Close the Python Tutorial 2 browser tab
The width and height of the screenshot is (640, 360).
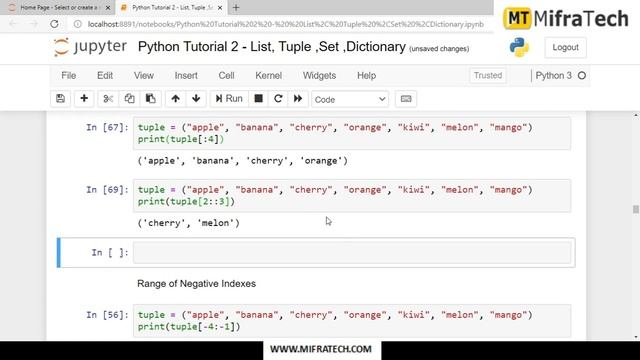[220, 8]
